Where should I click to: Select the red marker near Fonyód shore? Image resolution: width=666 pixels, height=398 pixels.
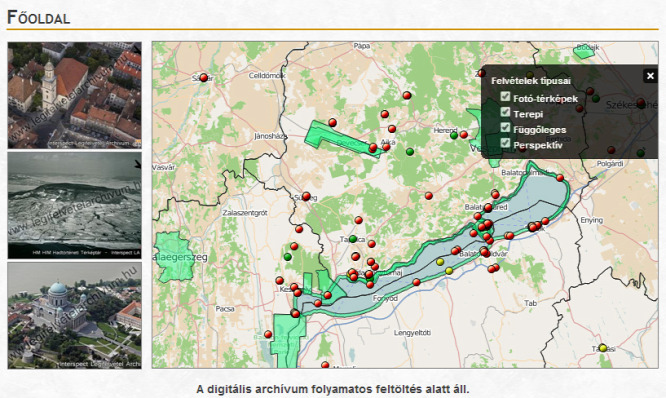(416, 282)
